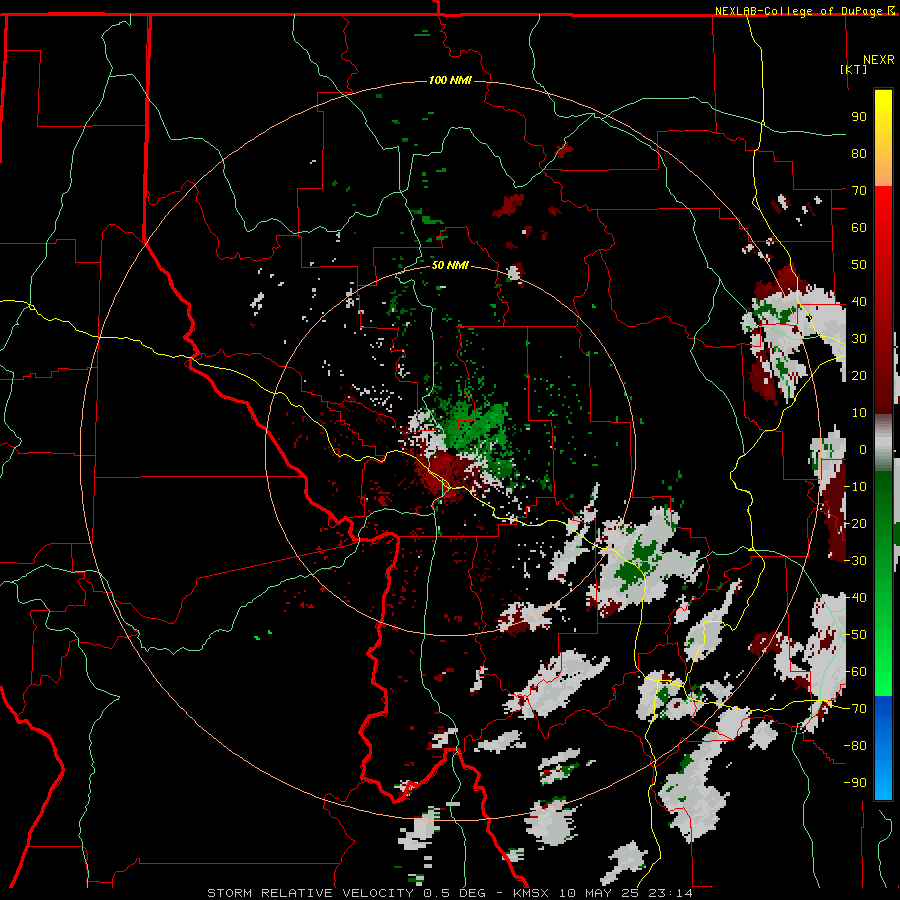Viewport: 900px width, 900px height.
Task: Click the -70 scale value
Action: [x=856, y=709]
